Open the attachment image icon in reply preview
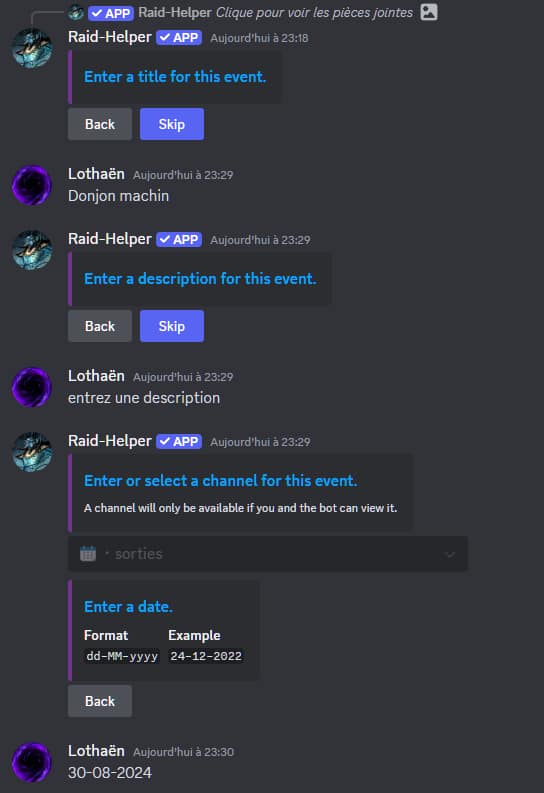544x793 pixels. pyautogui.click(x=429, y=12)
